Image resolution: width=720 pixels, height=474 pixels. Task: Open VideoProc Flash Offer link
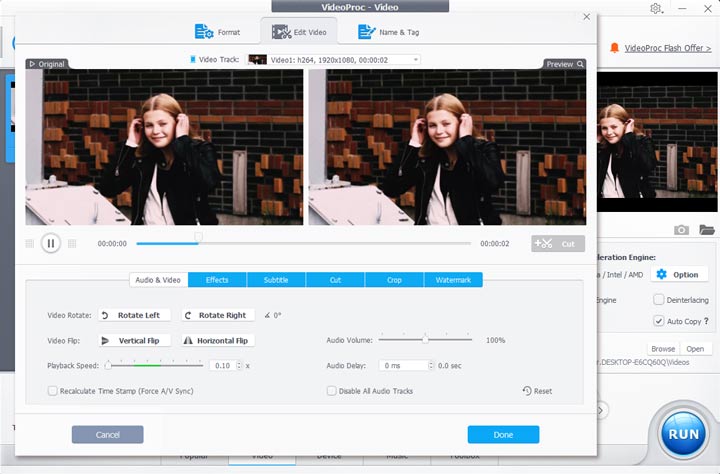[x=668, y=48]
